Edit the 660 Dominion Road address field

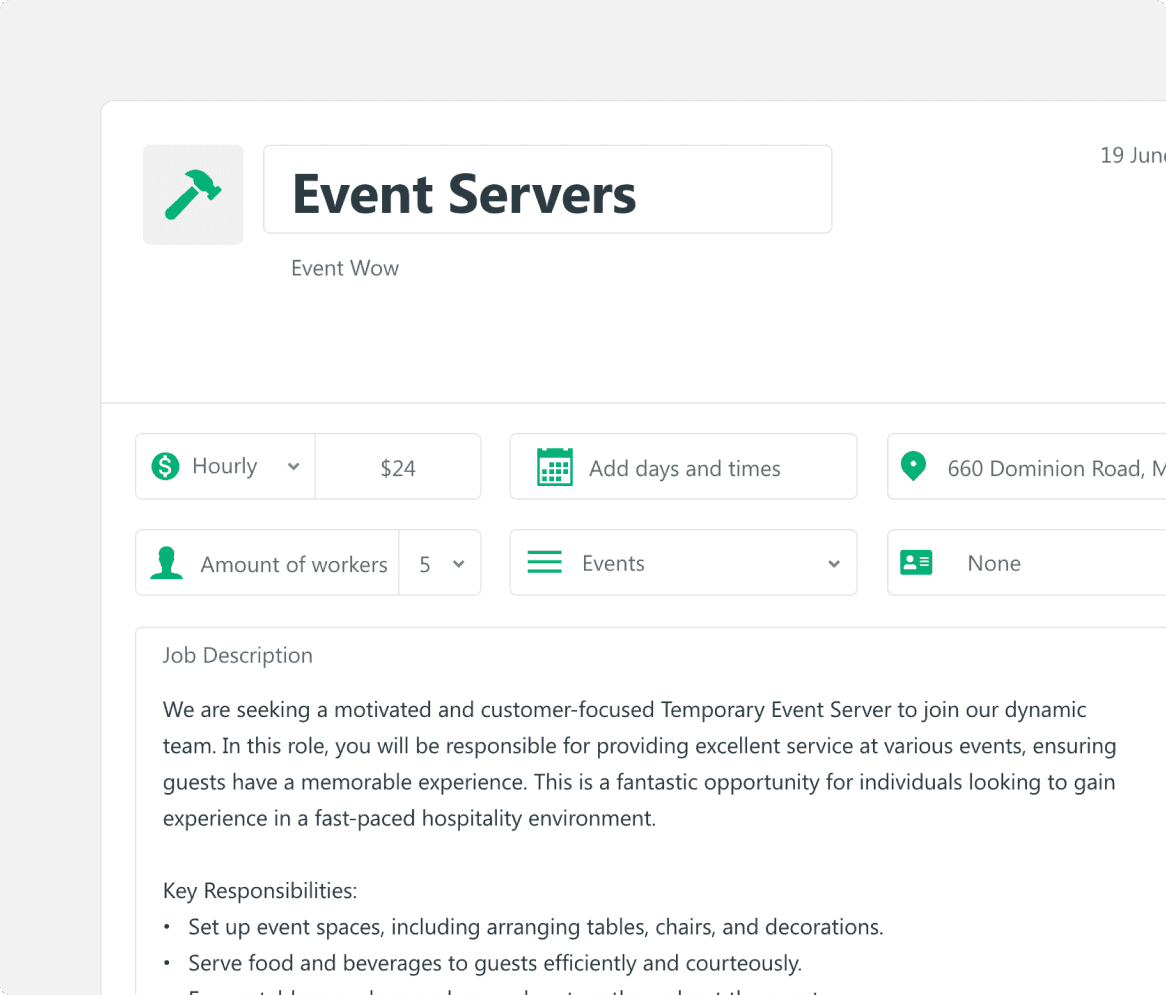1050,468
